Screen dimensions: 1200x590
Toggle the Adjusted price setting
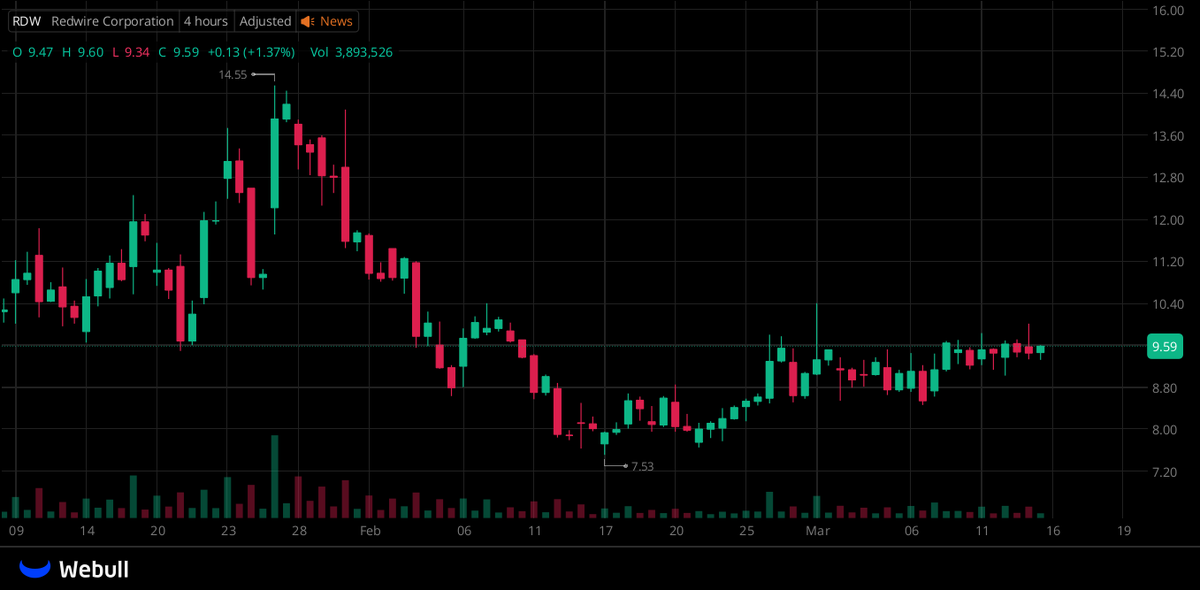click(x=266, y=21)
